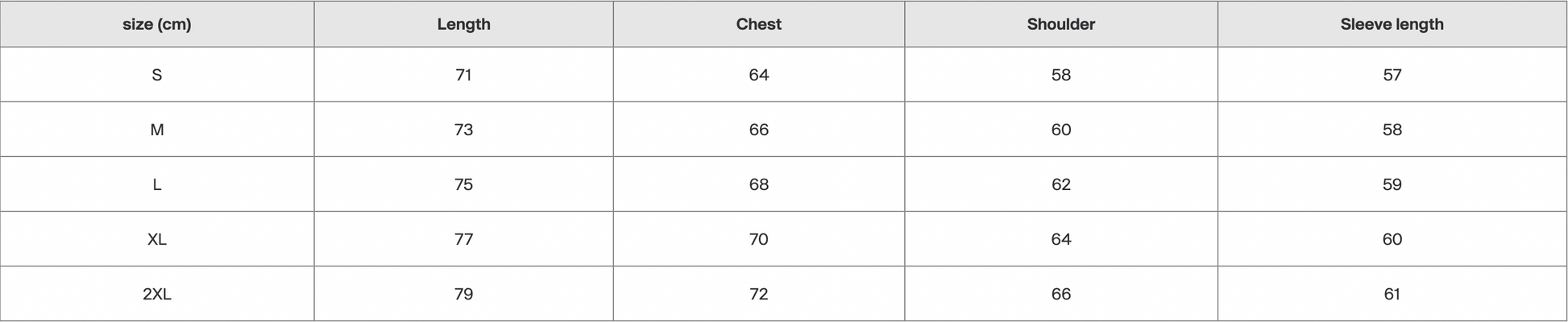This screenshot has width=1568, height=322.
Task: Click the M size row label
Action: pos(157,130)
